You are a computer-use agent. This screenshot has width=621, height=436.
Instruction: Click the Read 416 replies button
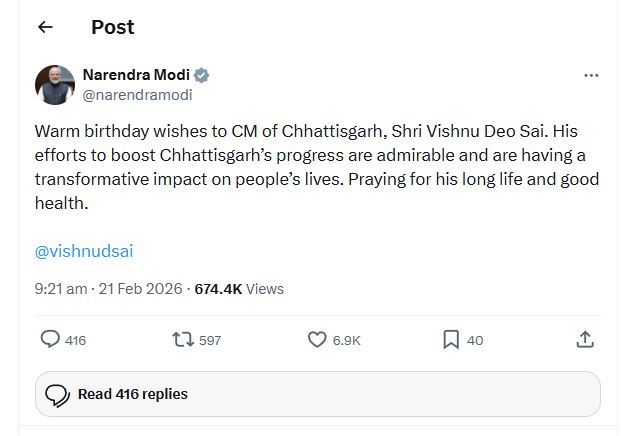click(x=133, y=394)
